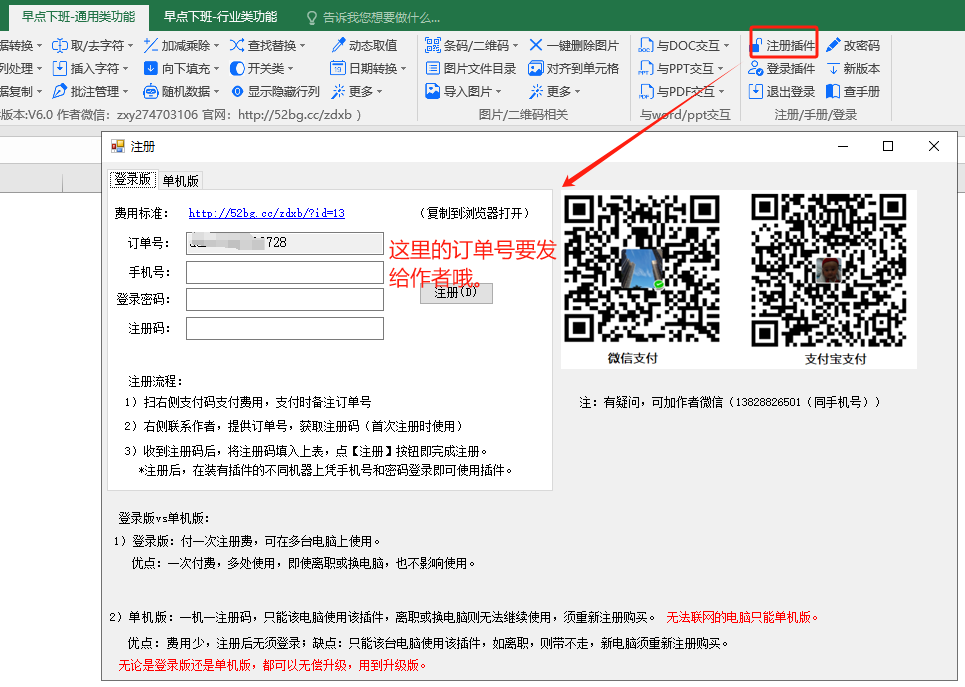Click the 登录版vs单机版 heading

tap(164, 518)
